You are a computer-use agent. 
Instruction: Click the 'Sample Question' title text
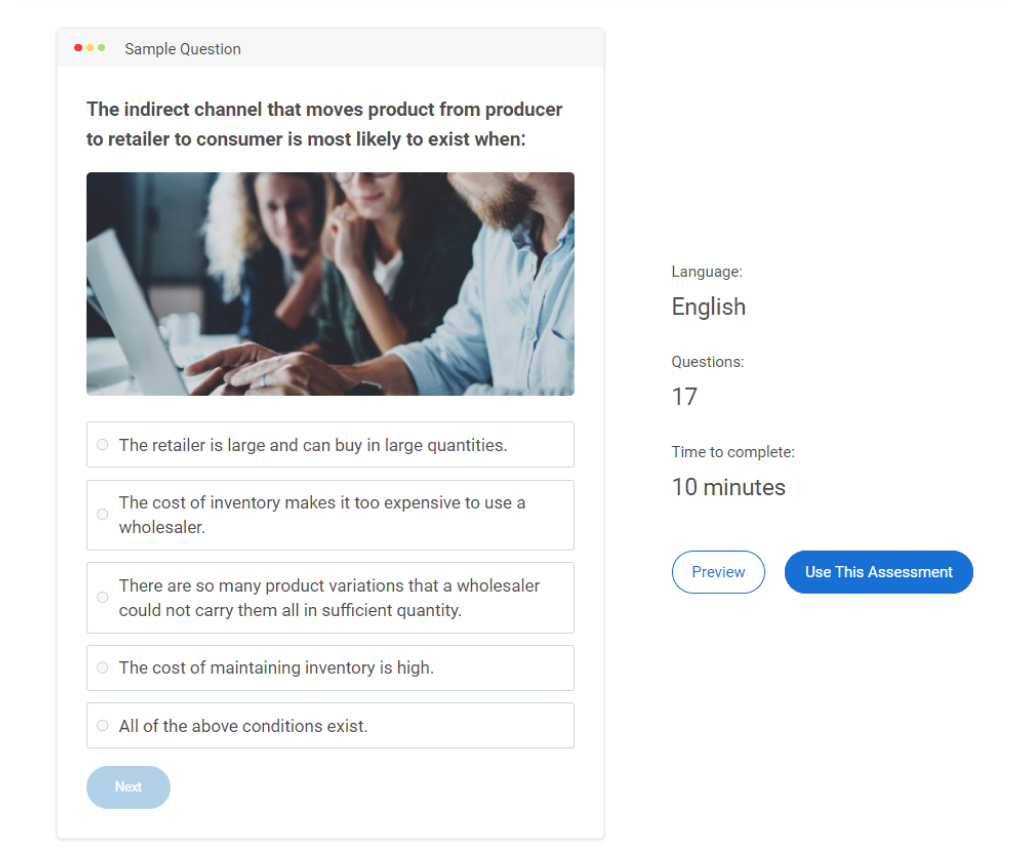tap(182, 49)
